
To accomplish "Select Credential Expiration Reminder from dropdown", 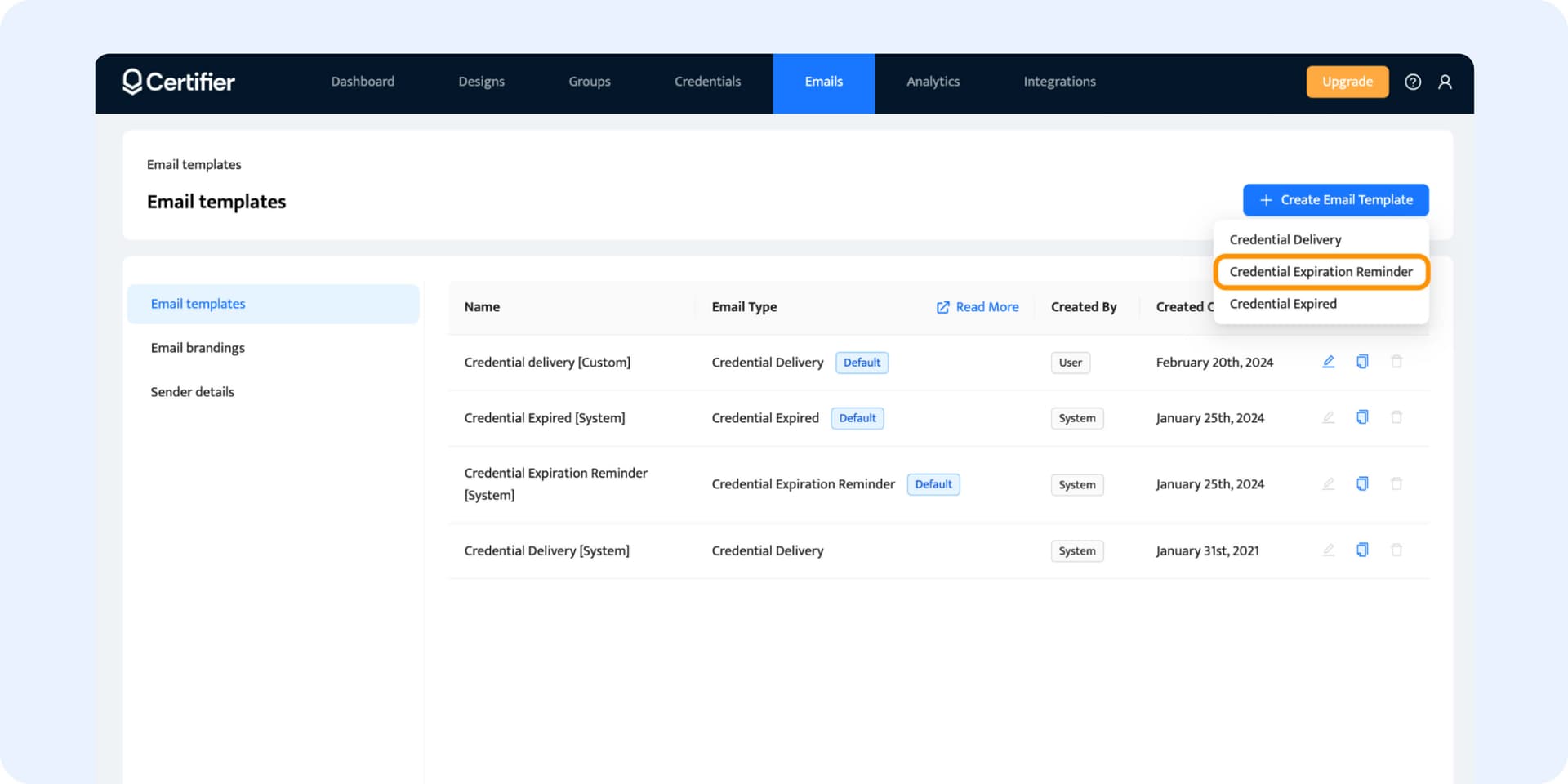I will pyautogui.click(x=1321, y=272).
